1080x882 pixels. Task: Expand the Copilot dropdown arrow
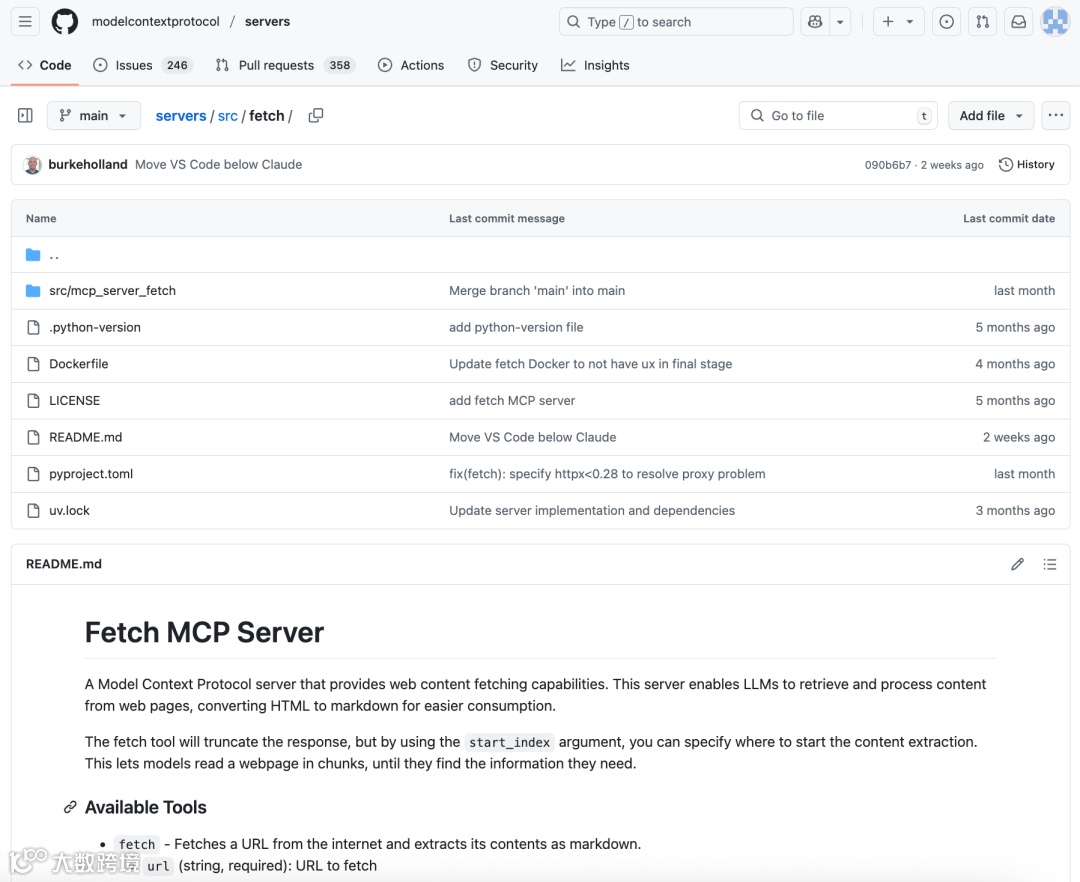point(840,22)
